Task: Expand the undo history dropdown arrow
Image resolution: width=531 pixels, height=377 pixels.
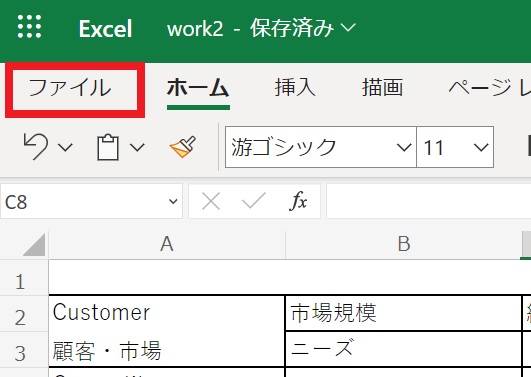Action: [x=65, y=147]
